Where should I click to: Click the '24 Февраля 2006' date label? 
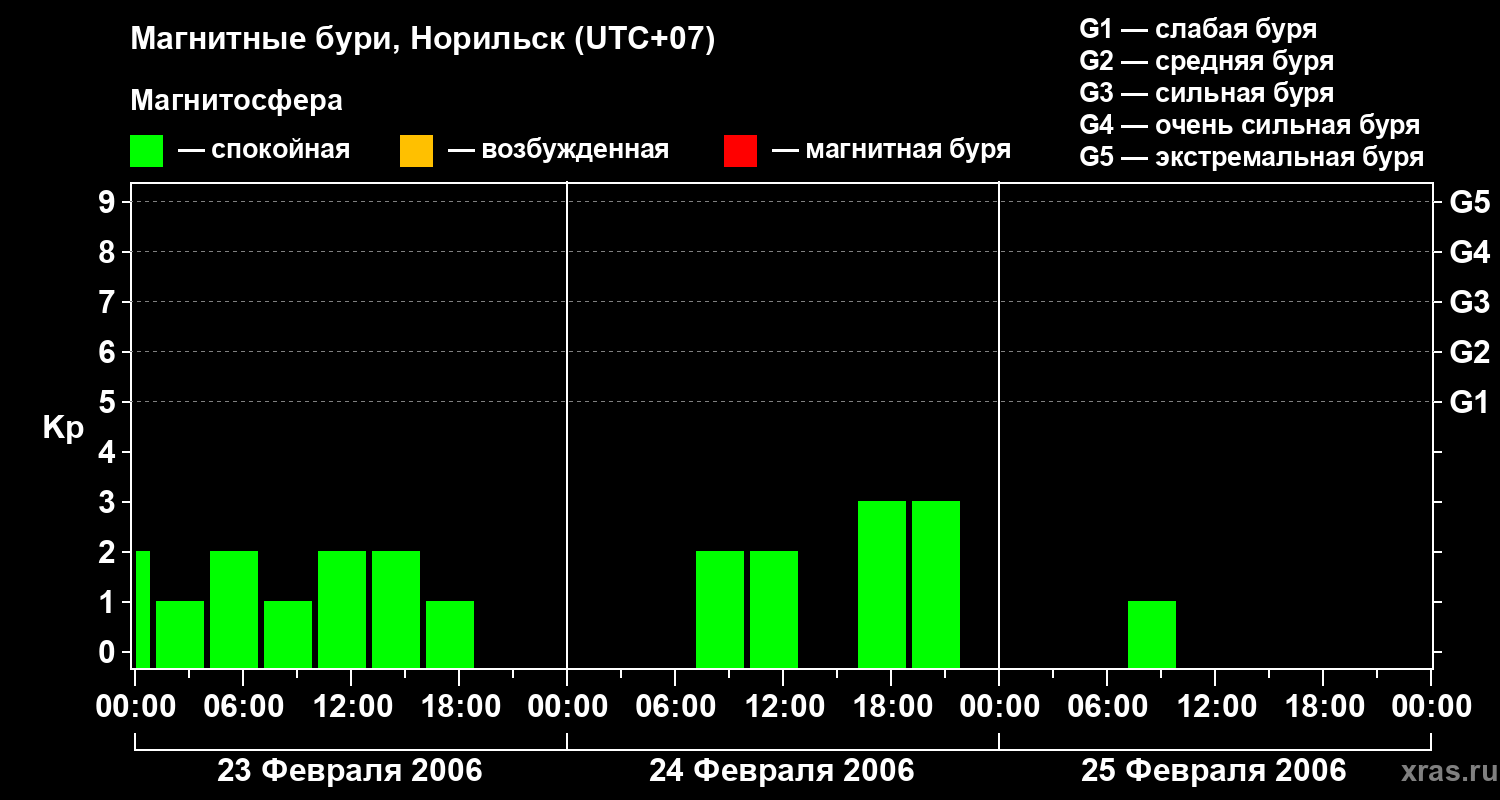click(782, 771)
